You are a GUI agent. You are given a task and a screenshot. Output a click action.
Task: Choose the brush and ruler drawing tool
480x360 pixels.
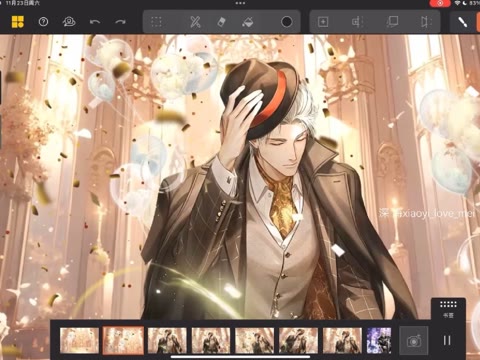click(x=195, y=22)
